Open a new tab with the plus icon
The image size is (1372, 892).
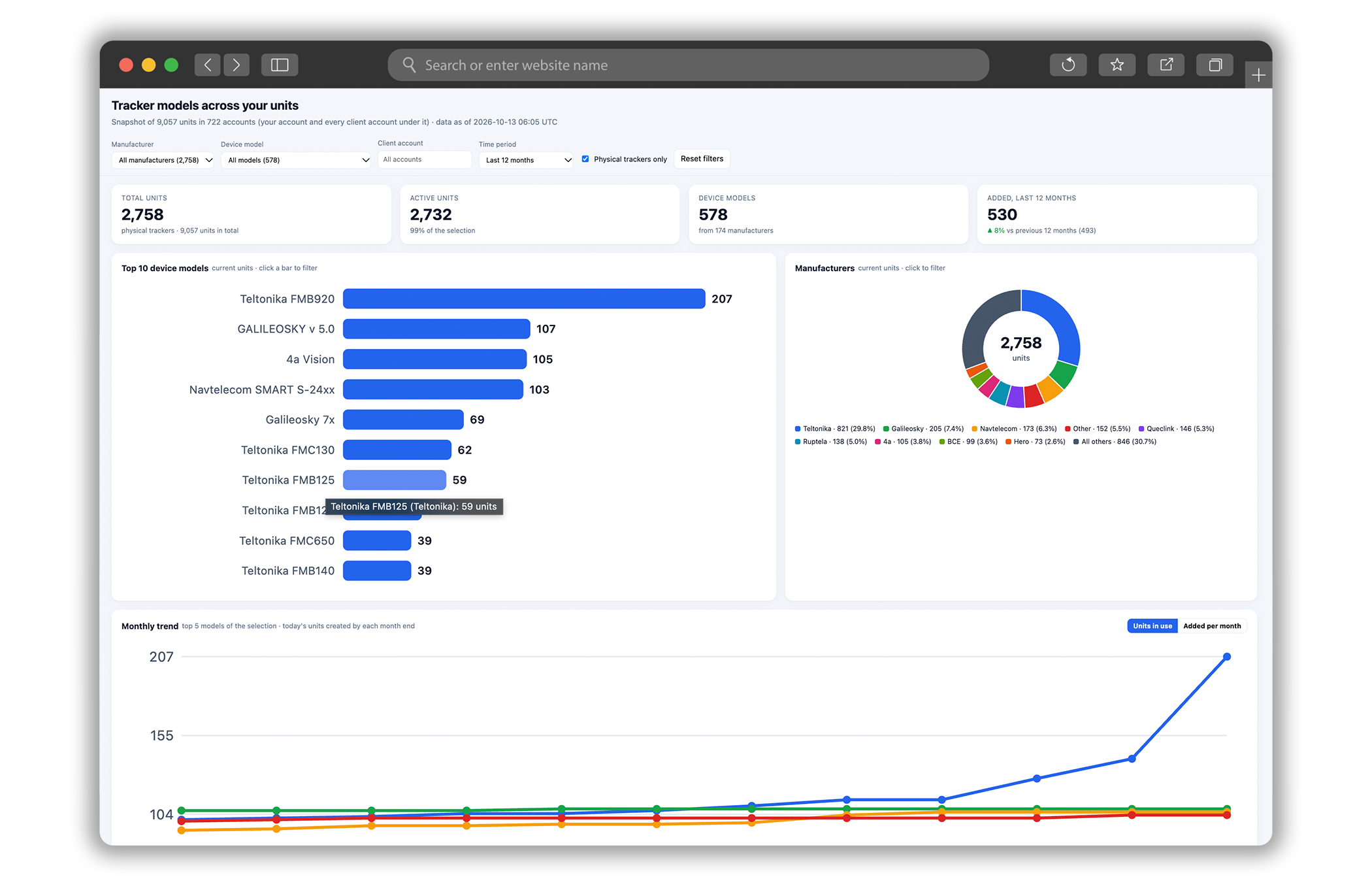(x=1258, y=75)
